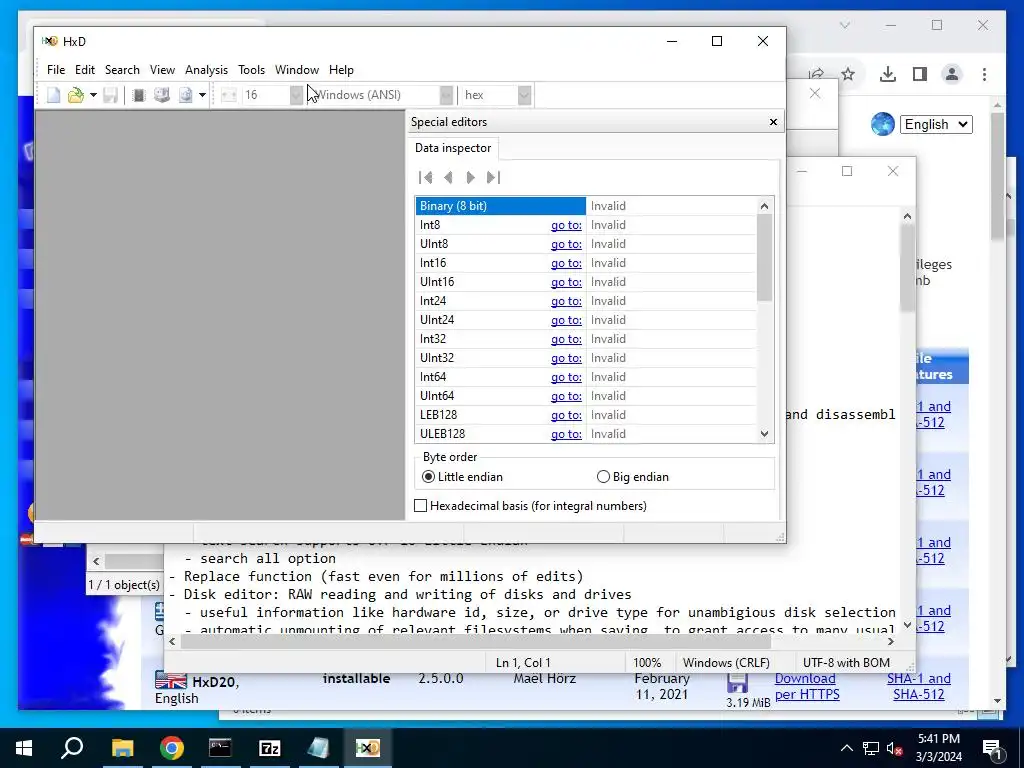
Task: Click the Save floppy disk toolbar icon
Action: tap(110, 95)
